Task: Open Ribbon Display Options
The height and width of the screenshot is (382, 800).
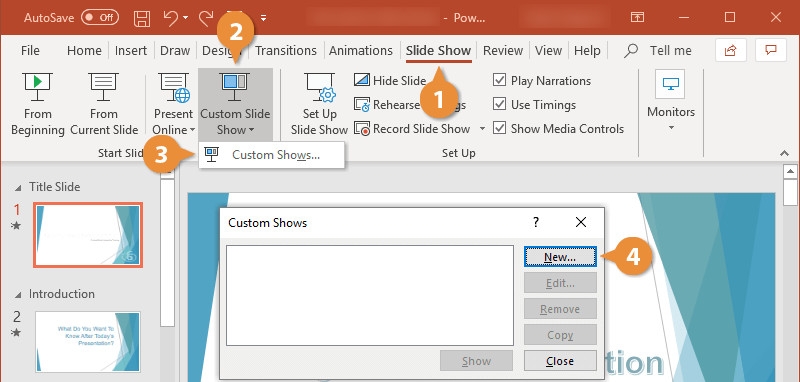Action: coord(637,17)
